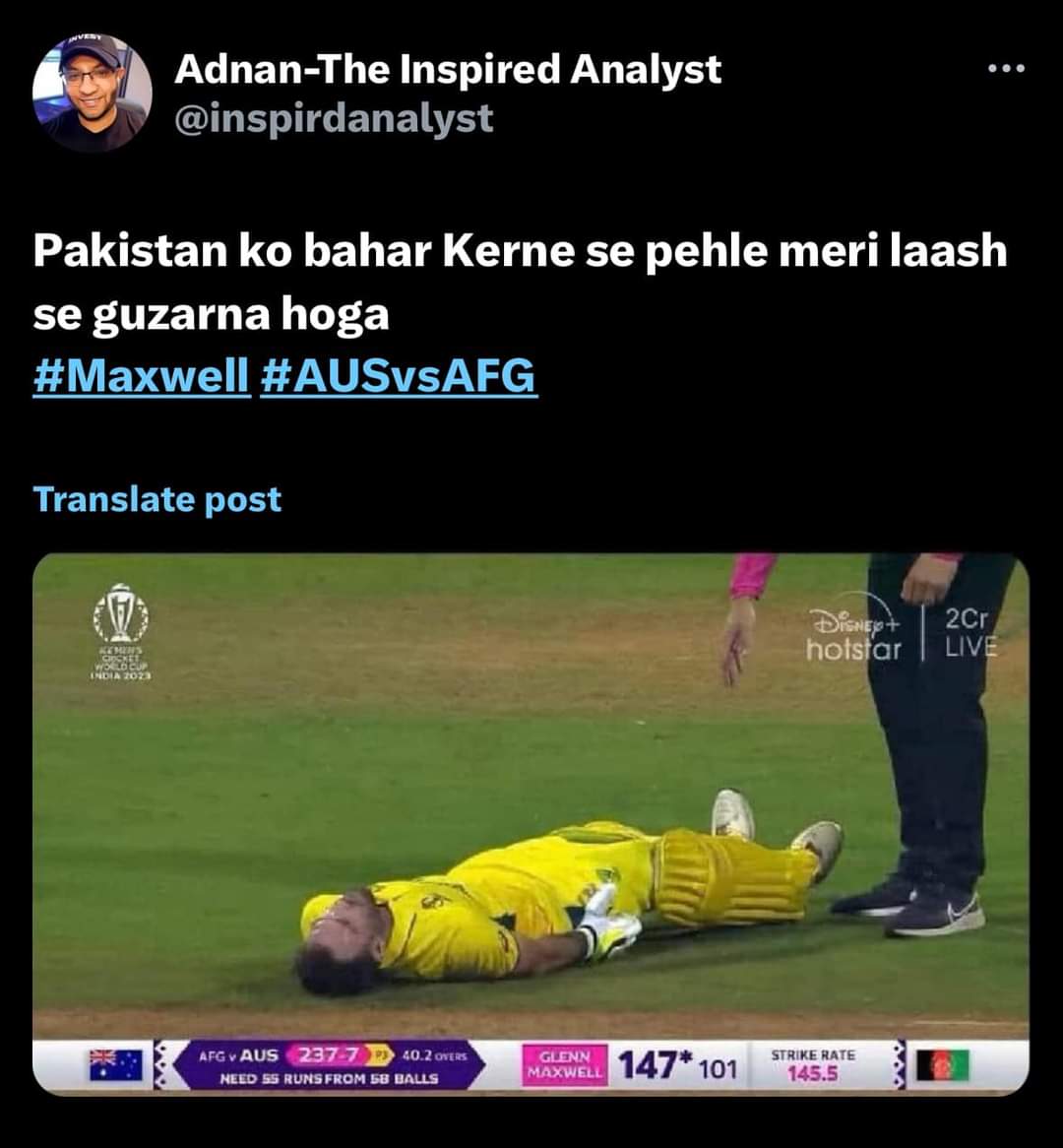Open the three-dot more options menu

1006,69
